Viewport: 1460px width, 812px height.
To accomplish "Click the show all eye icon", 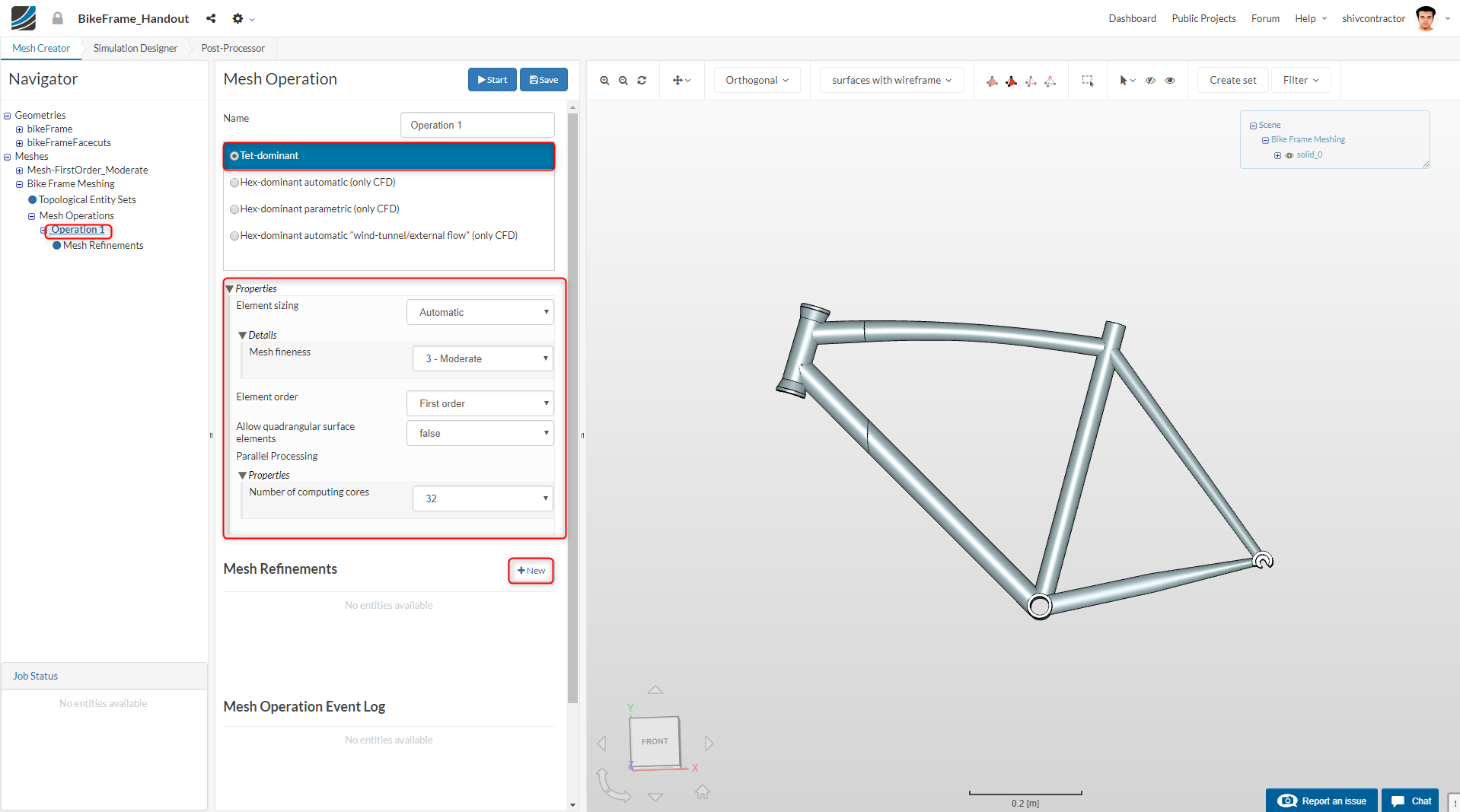I will click(x=1170, y=80).
